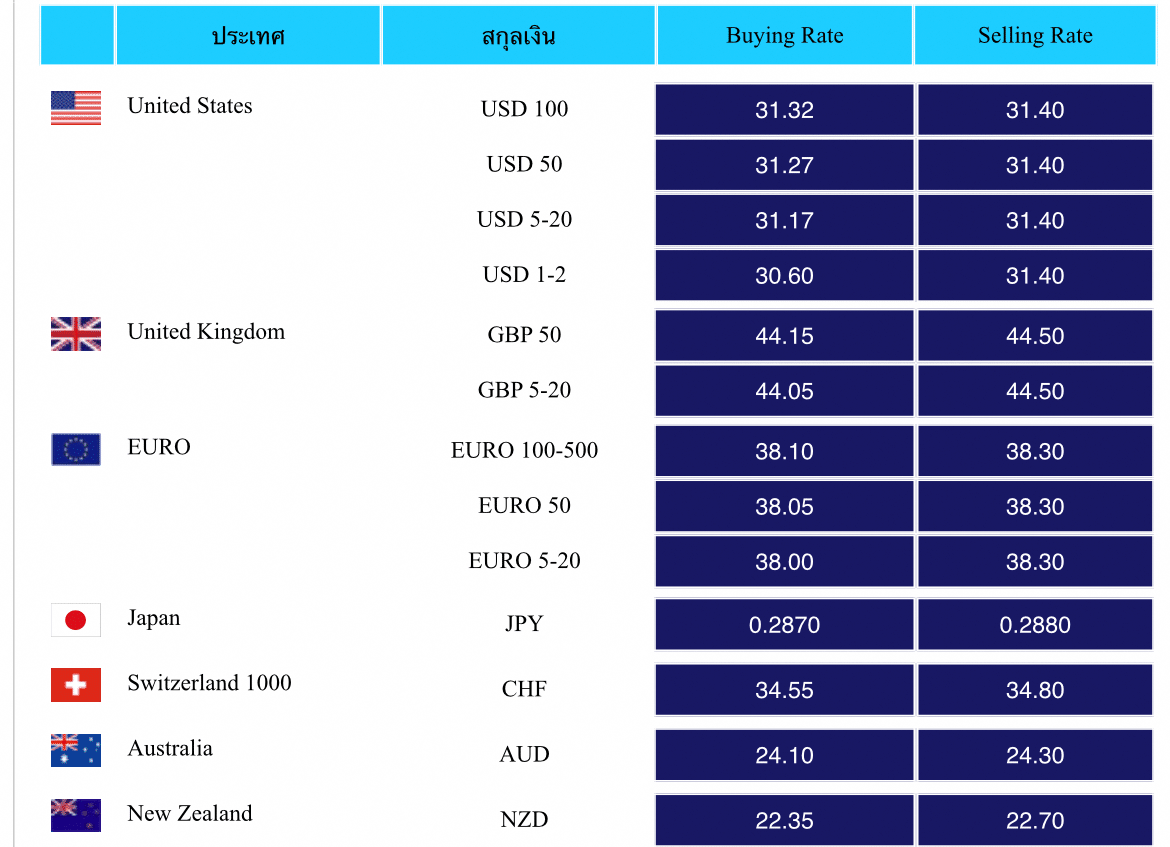Image resolution: width=1170 pixels, height=847 pixels.
Task: Click the United States flag icon
Action: pyautogui.click(x=76, y=108)
